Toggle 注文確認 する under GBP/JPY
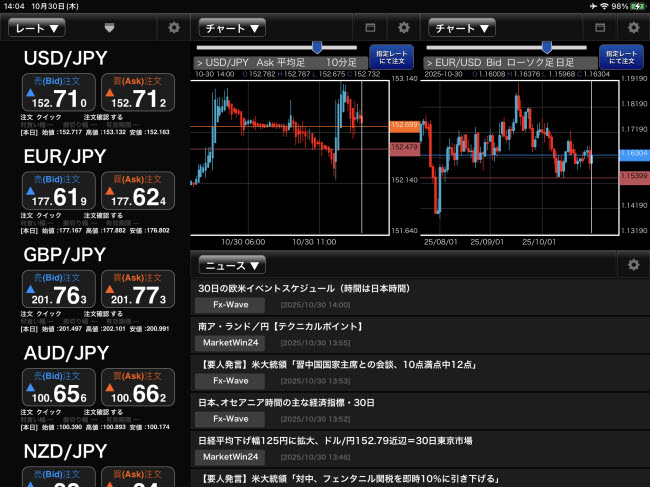 click(x=103, y=314)
